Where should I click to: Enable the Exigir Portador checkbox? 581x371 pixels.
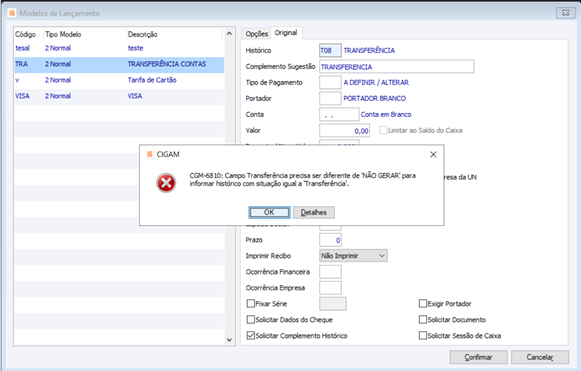tap(423, 304)
